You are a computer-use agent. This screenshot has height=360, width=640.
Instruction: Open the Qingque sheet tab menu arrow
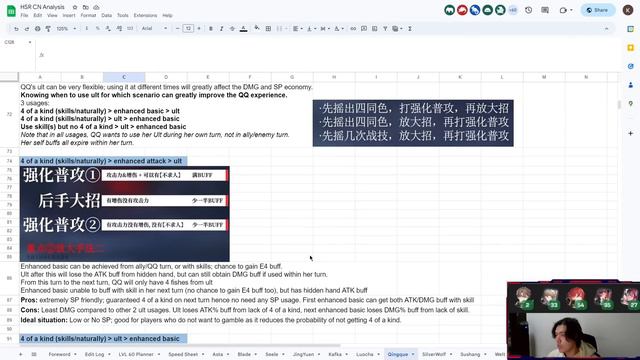click(413, 354)
